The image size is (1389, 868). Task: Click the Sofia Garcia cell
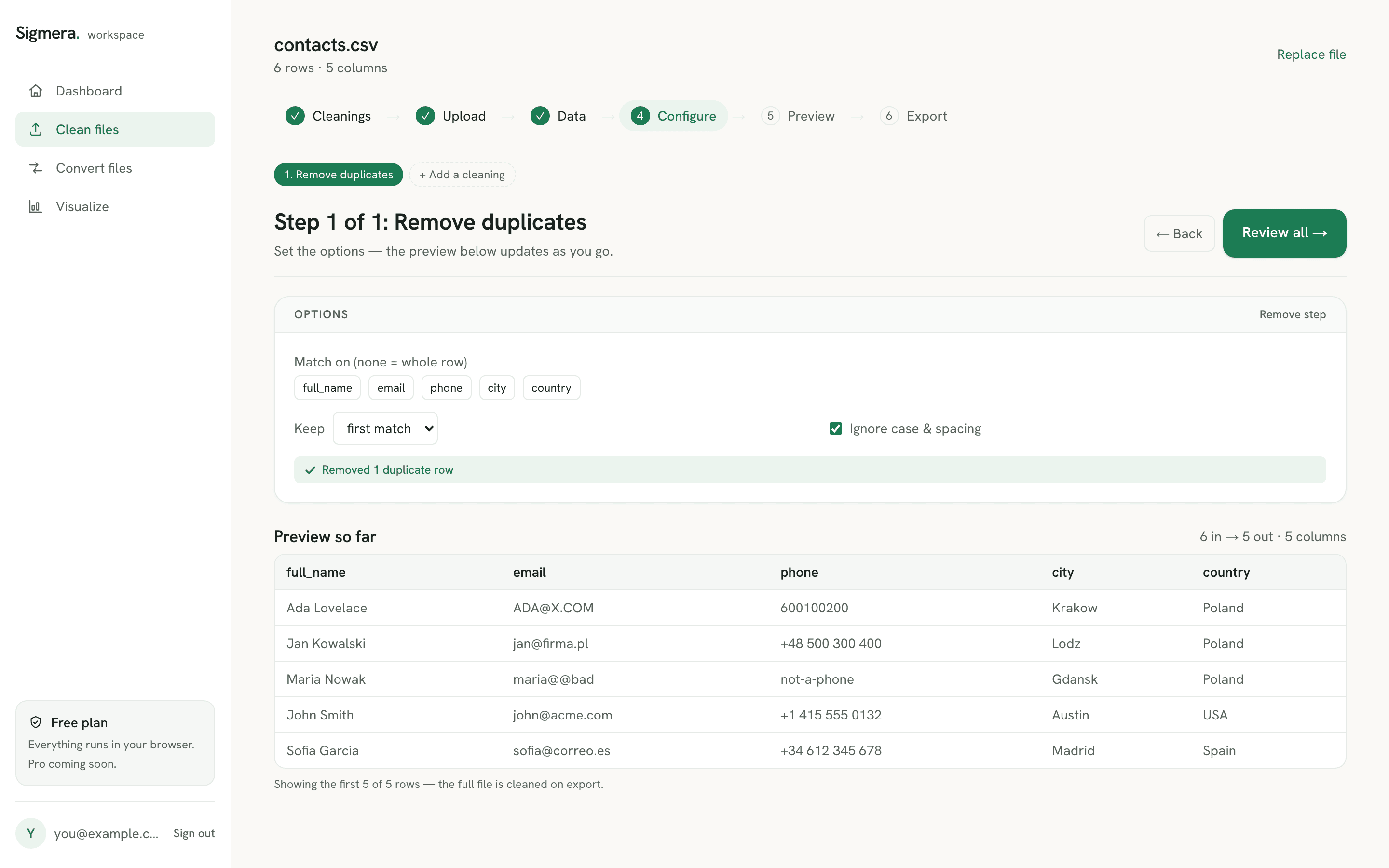tap(322, 750)
